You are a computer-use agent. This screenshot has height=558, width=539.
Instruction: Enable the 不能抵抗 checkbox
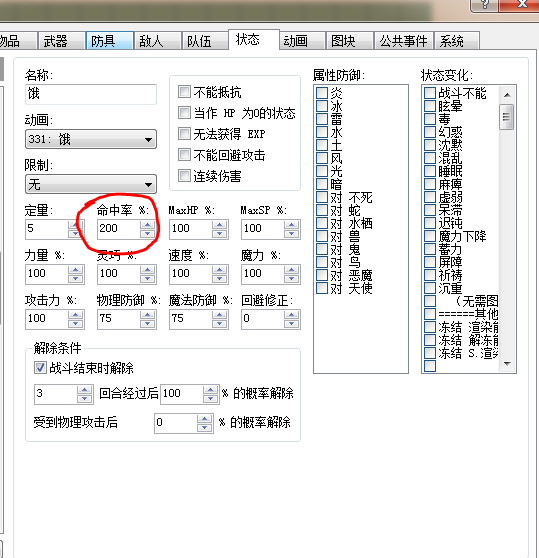[184, 92]
